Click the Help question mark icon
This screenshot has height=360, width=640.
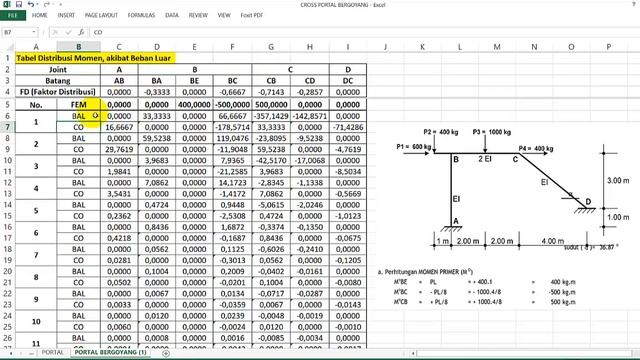(634, 4)
